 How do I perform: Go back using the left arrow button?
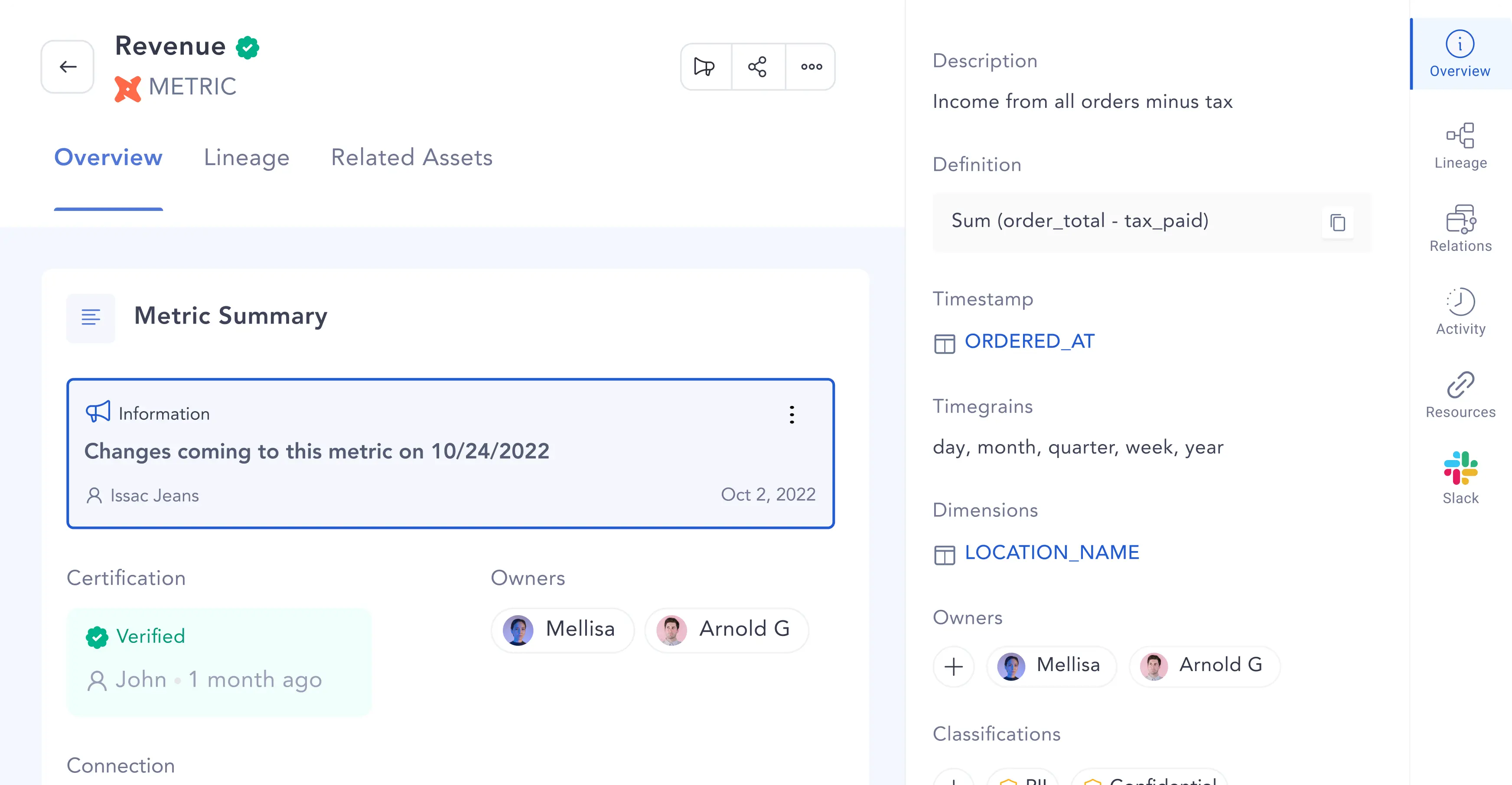coord(68,67)
